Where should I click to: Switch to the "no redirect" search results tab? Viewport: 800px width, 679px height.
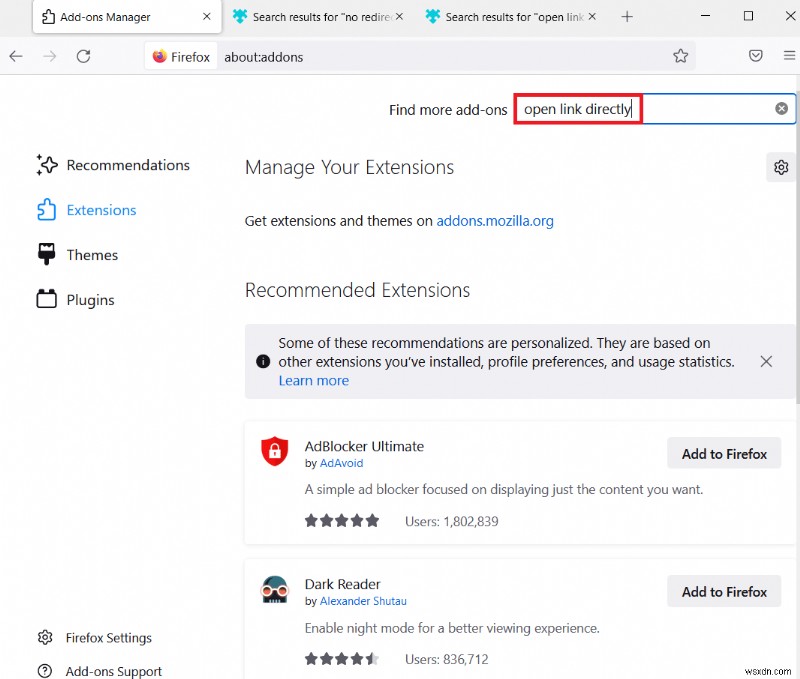[316, 17]
